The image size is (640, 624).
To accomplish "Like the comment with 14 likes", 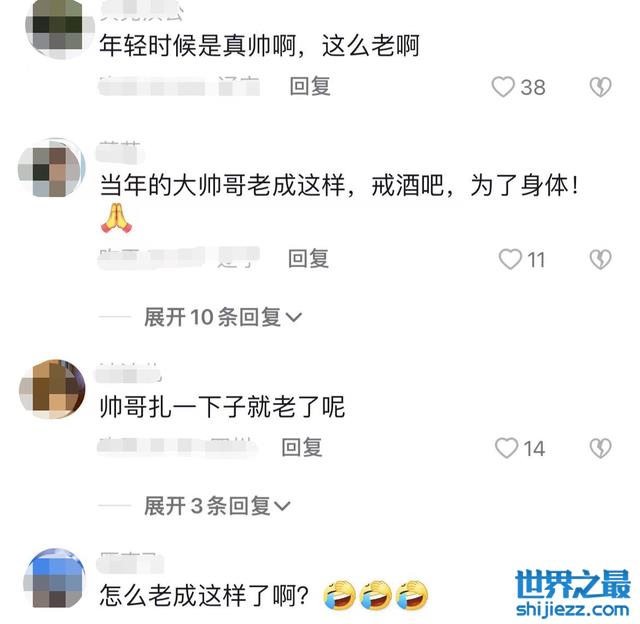I will click(507, 448).
